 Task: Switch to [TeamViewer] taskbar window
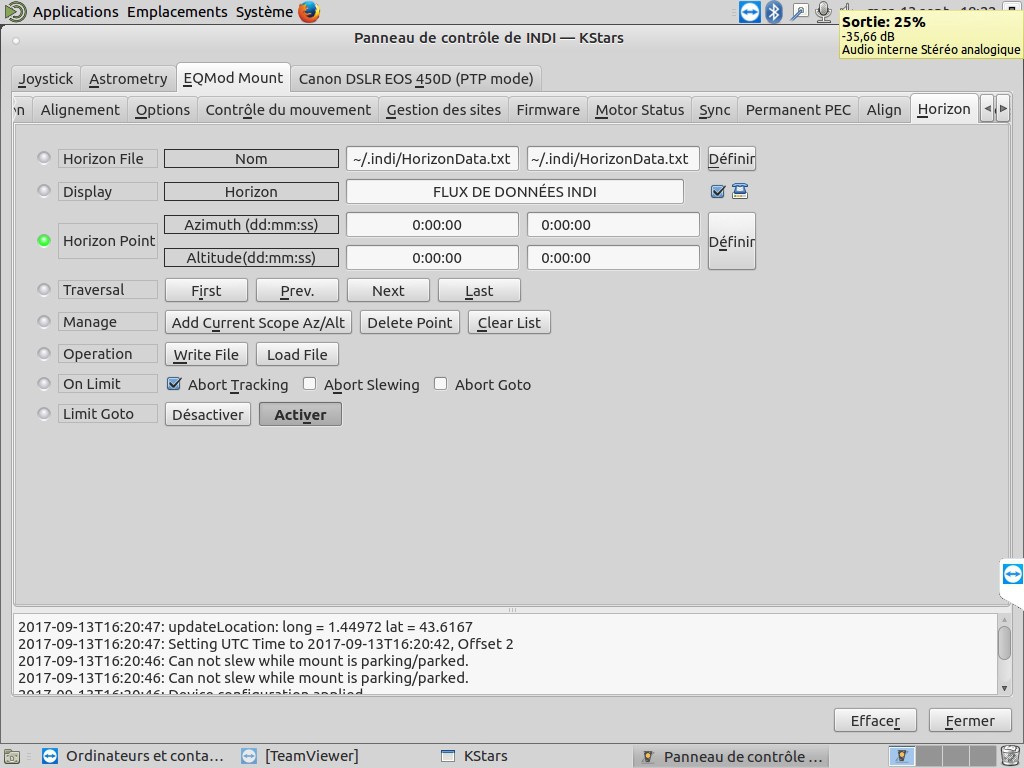pyautogui.click(x=300, y=756)
